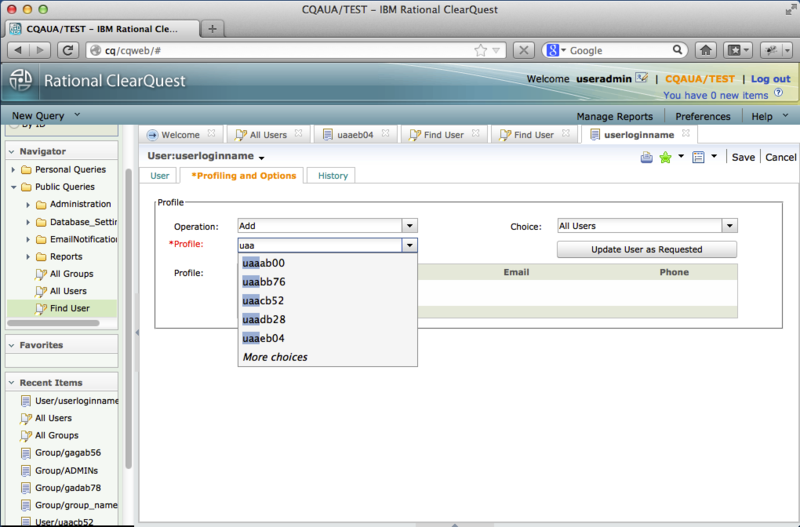The height and width of the screenshot is (527, 800).
Task: Expand the Database_Settings folder
Action: pyautogui.click(x=28, y=222)
